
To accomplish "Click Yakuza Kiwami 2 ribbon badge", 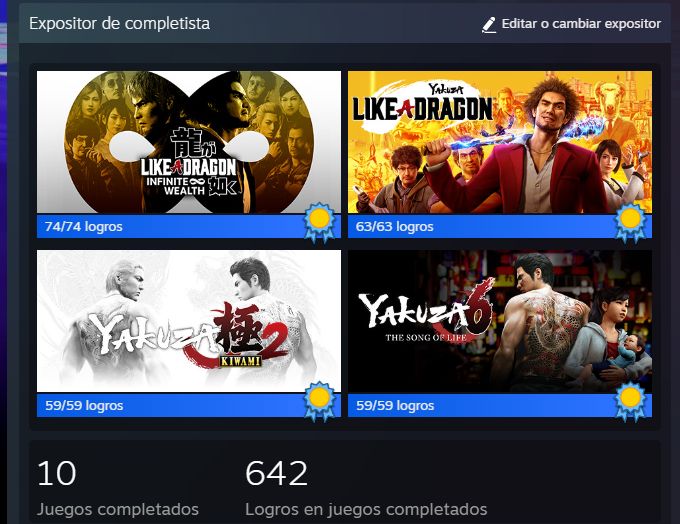I will click(320, 401).
